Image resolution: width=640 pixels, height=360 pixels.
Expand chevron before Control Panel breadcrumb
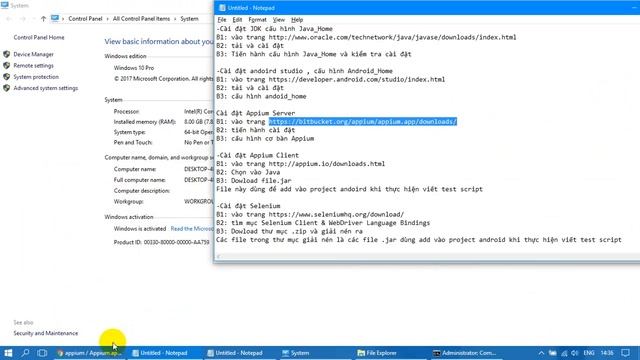63,19
